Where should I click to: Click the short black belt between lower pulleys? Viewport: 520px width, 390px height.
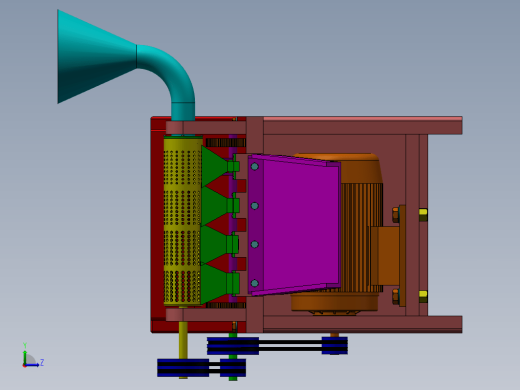coord(214,368)
